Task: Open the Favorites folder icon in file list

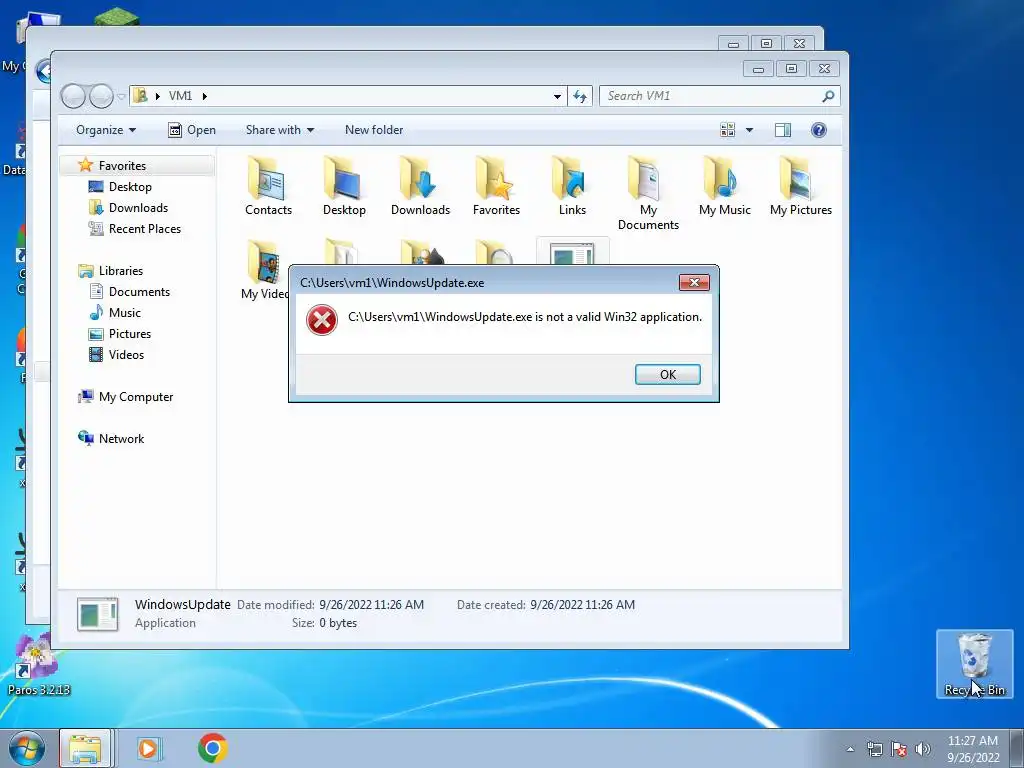Action: tap(496, 185)
